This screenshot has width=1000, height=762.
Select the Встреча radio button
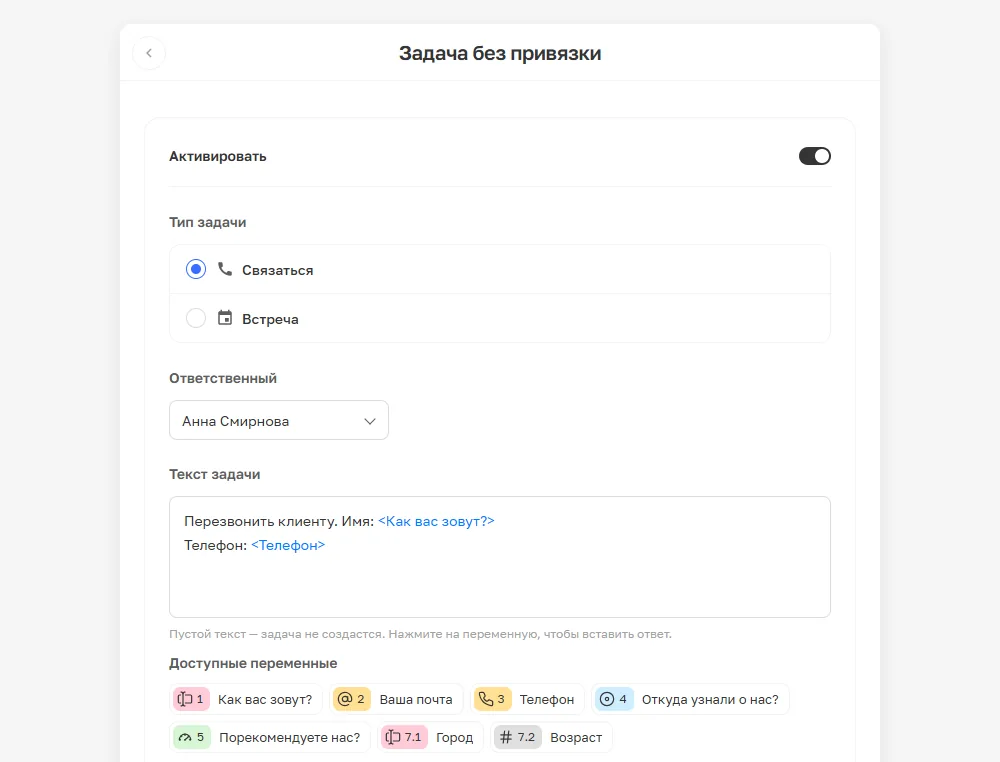pos(196,318)
